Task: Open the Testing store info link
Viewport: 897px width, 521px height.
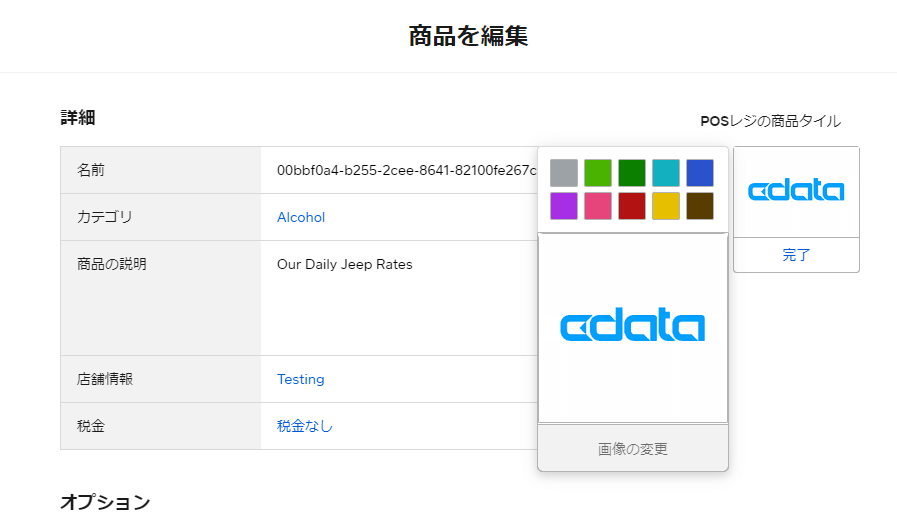Action: [301, 379]
